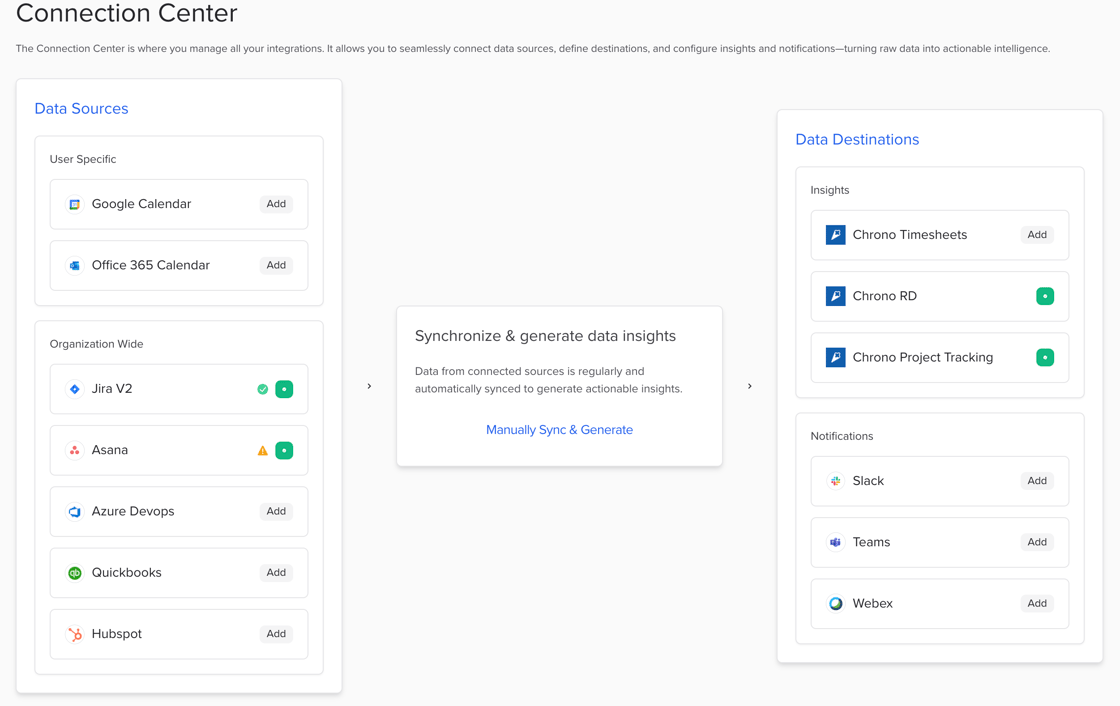Click the Google Calendar icon
1120x706 pixels.
74,204
